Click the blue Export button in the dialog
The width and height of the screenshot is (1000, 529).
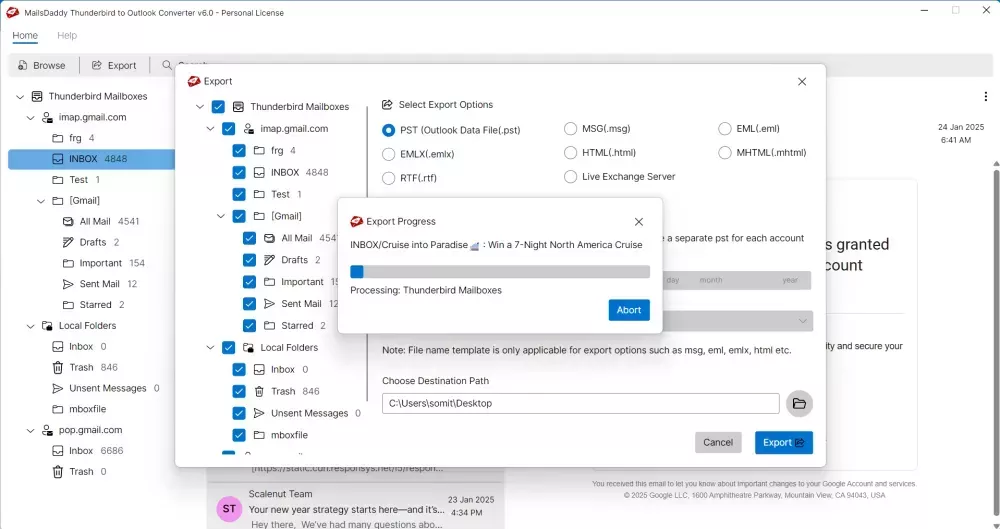[784, 442]
